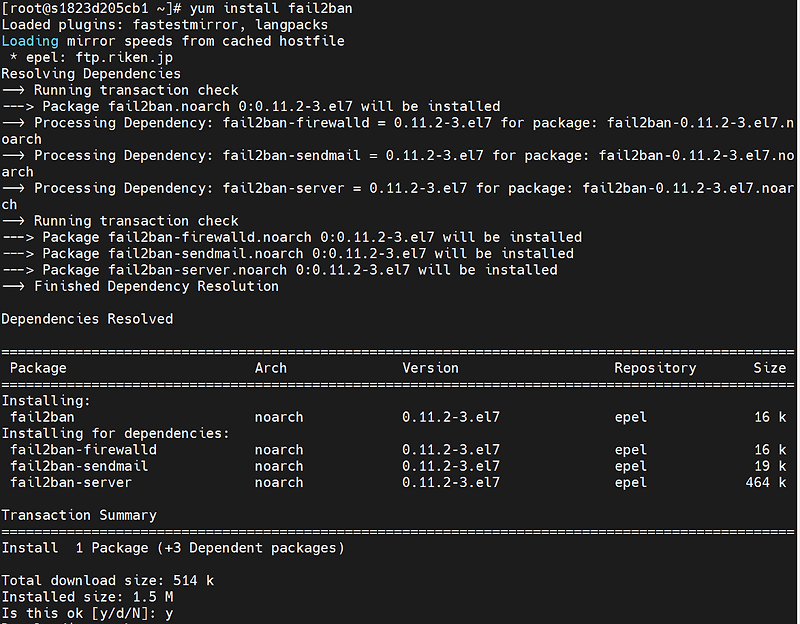The image size is (800, 624).
Task: Select the typed y confirmation character
Action: point(168,612)
